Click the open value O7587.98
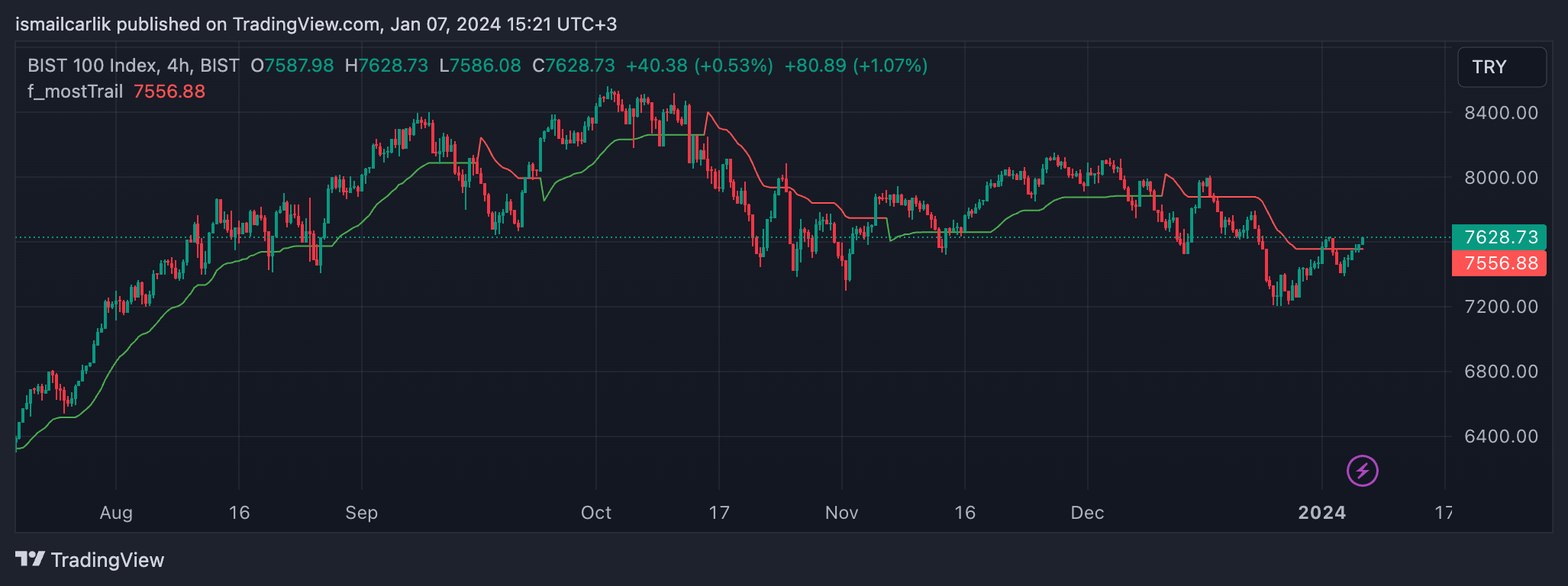The width and height of the screenshot is (1568, 586). click(x=292, y=66)
